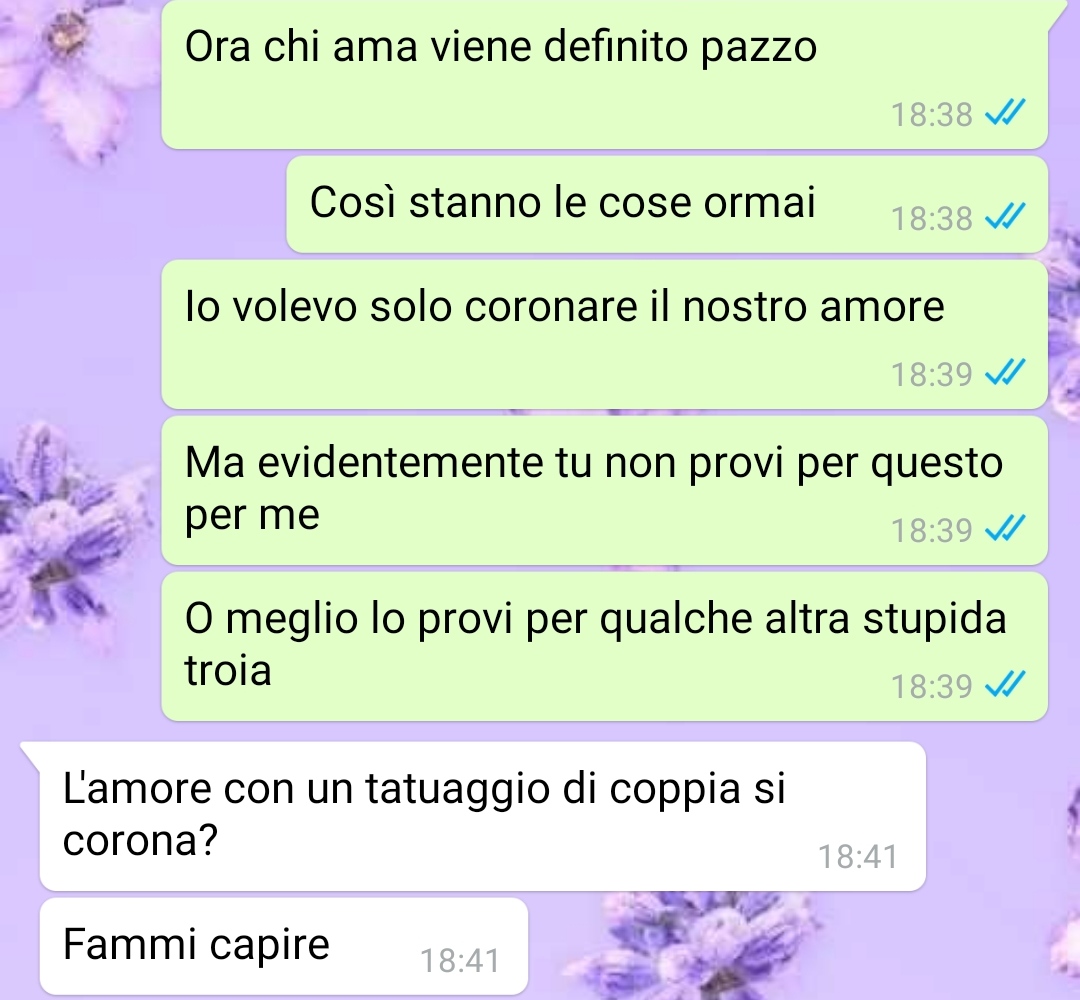Tap the read ticks on 'Ma evidentemente' message
Screen dimensions: 1080x1000
tap(1005, 530)
